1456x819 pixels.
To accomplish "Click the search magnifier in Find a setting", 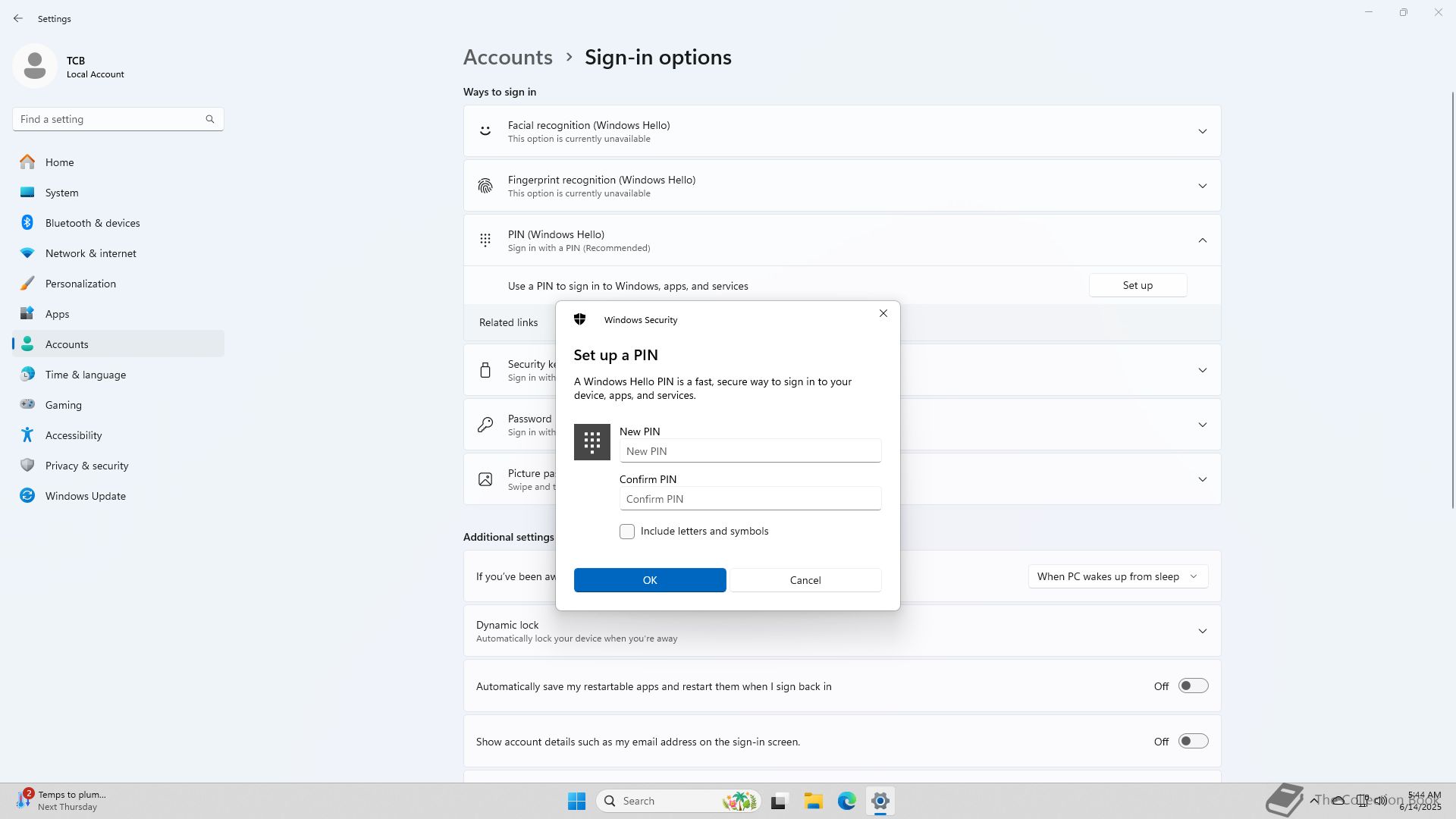I will coord(210,119).
